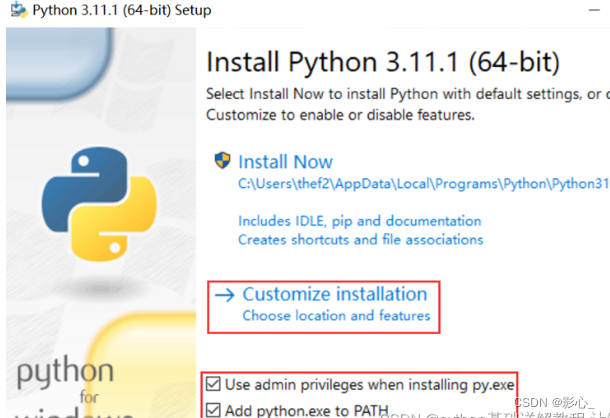Toggle Use admin privileges when installing py.exe
Screen dimensions: 610x418
(213, 384)
